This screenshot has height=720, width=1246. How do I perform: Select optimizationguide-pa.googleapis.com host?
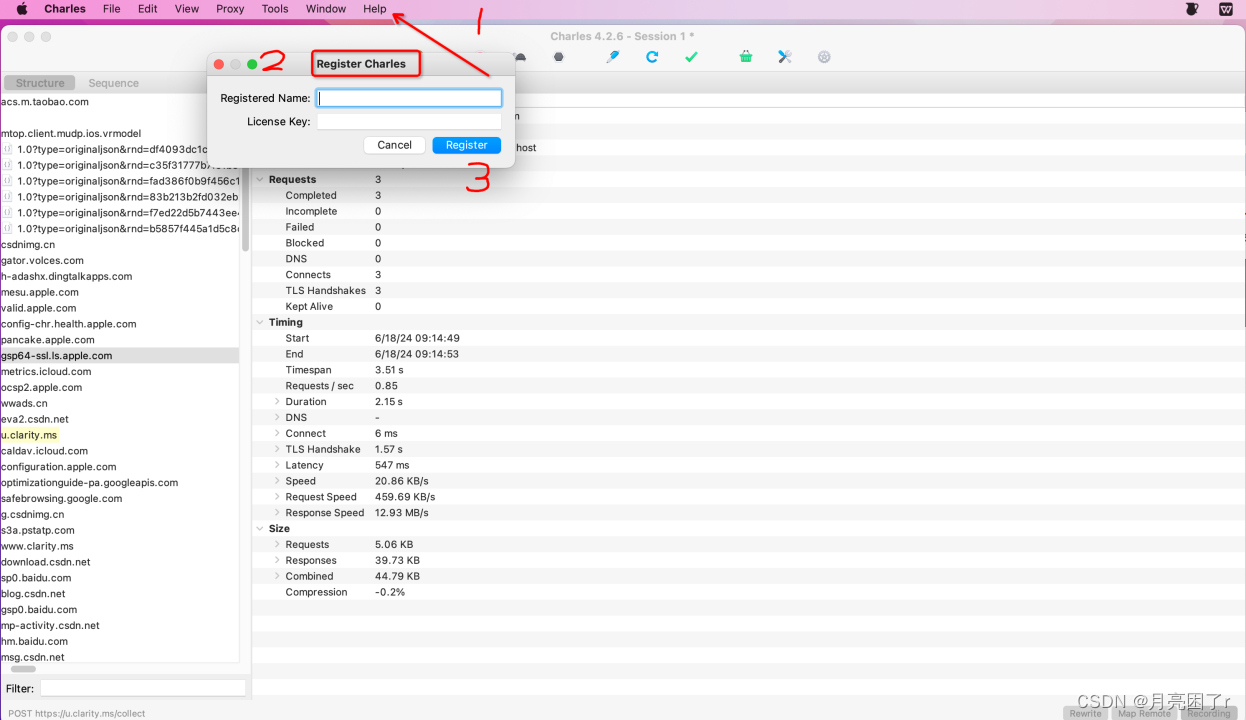click(89, 483)
